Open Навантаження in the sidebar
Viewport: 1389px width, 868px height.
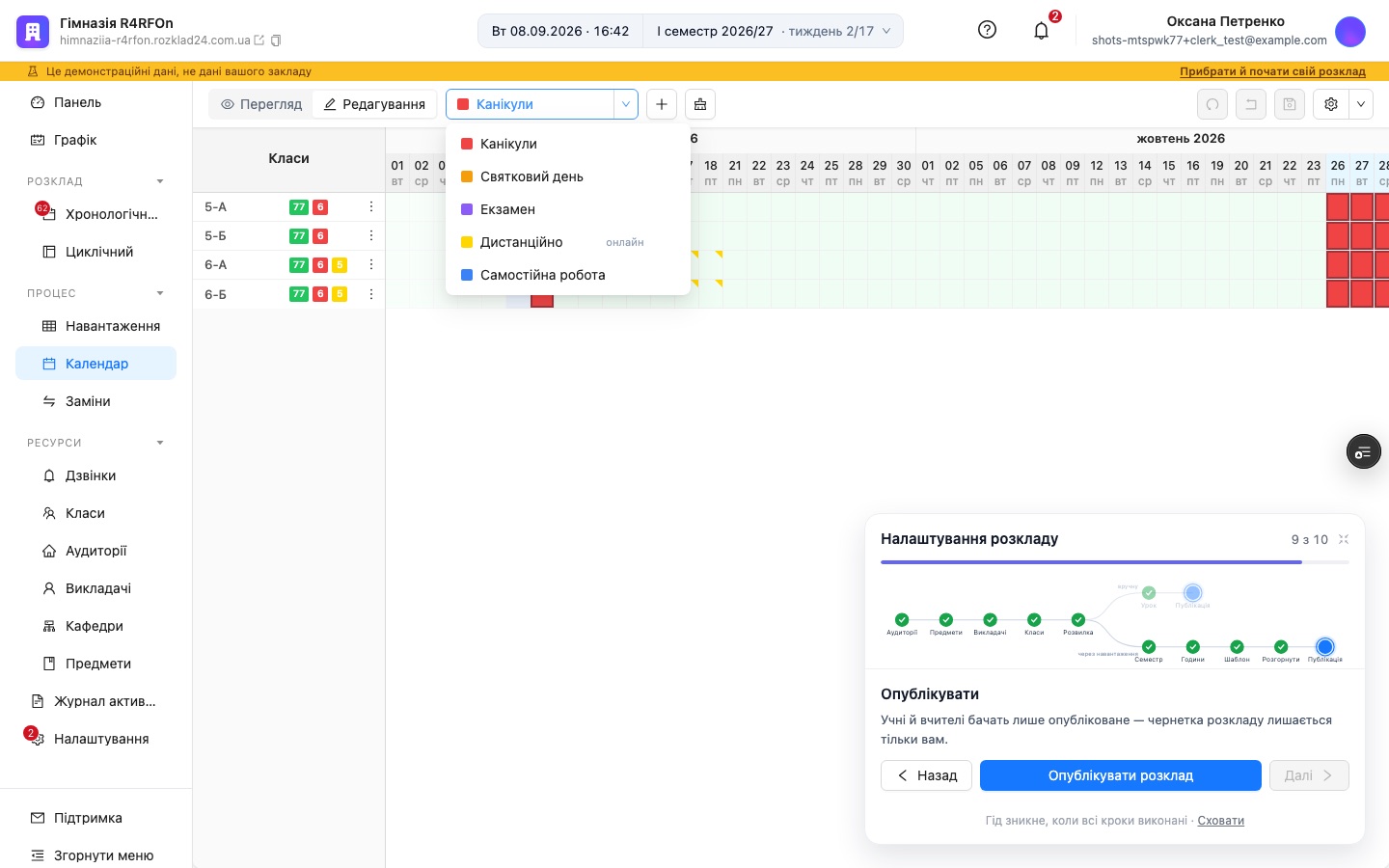(96, 326)
